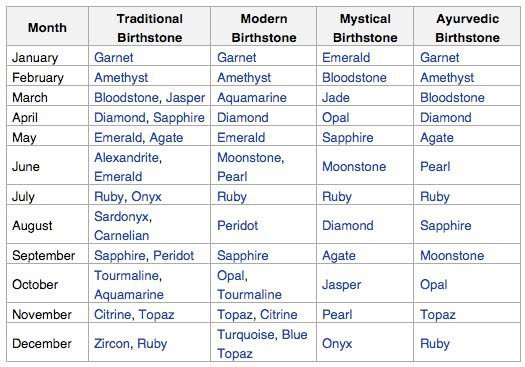
Task: Click the Jade link for March
Action: click(x=335, y=97)
